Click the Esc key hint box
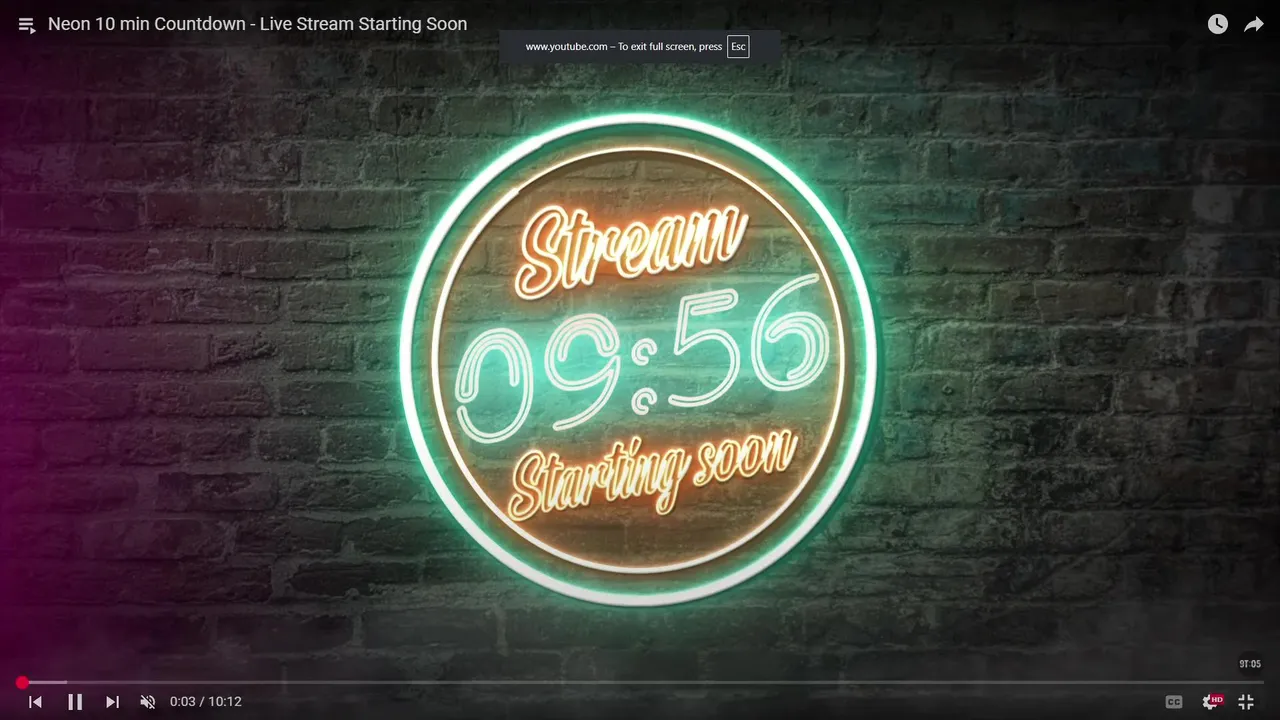 click(x=738, y=47)
